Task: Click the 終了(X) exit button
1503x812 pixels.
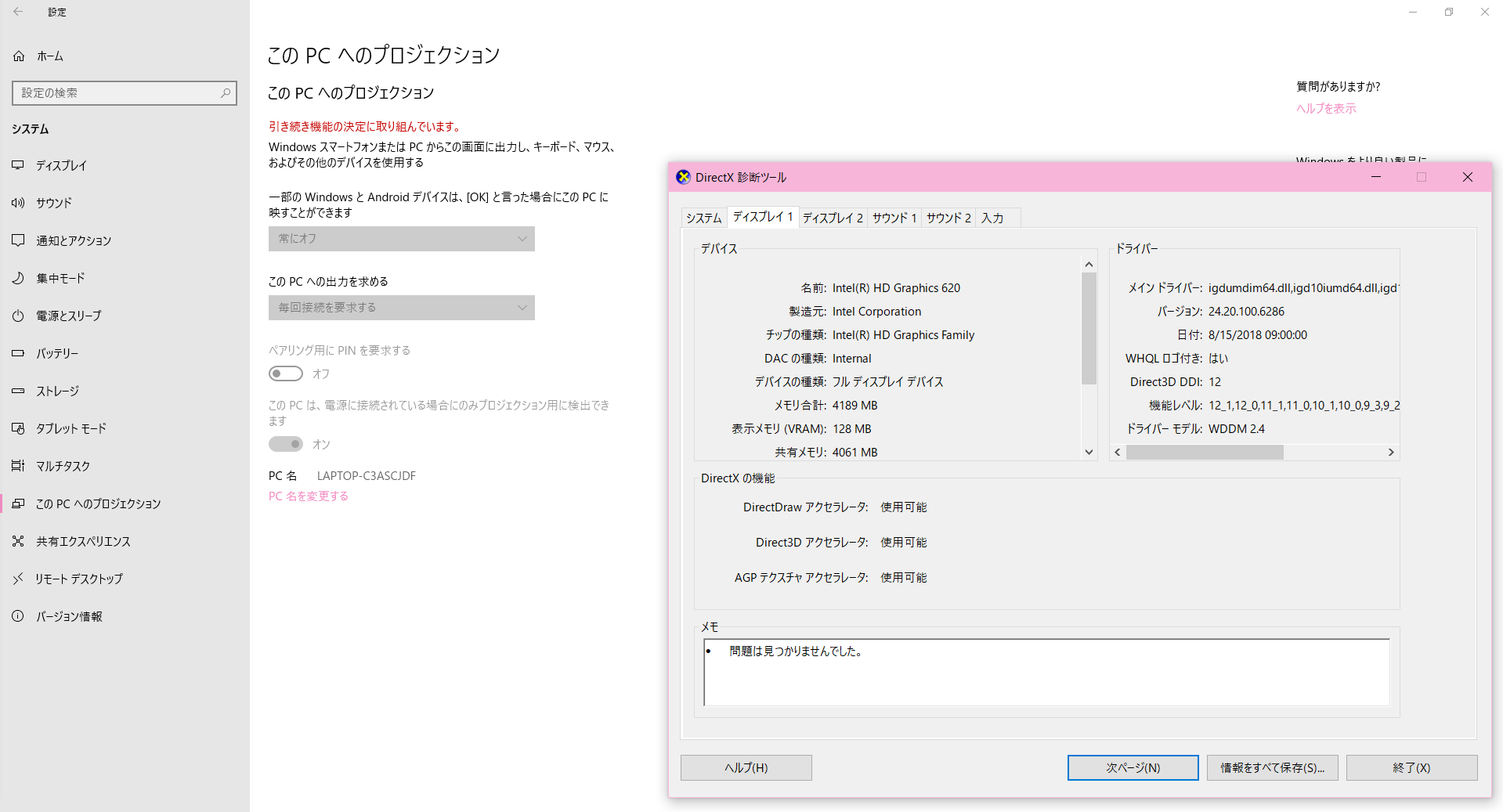Action: [1412, 768]
